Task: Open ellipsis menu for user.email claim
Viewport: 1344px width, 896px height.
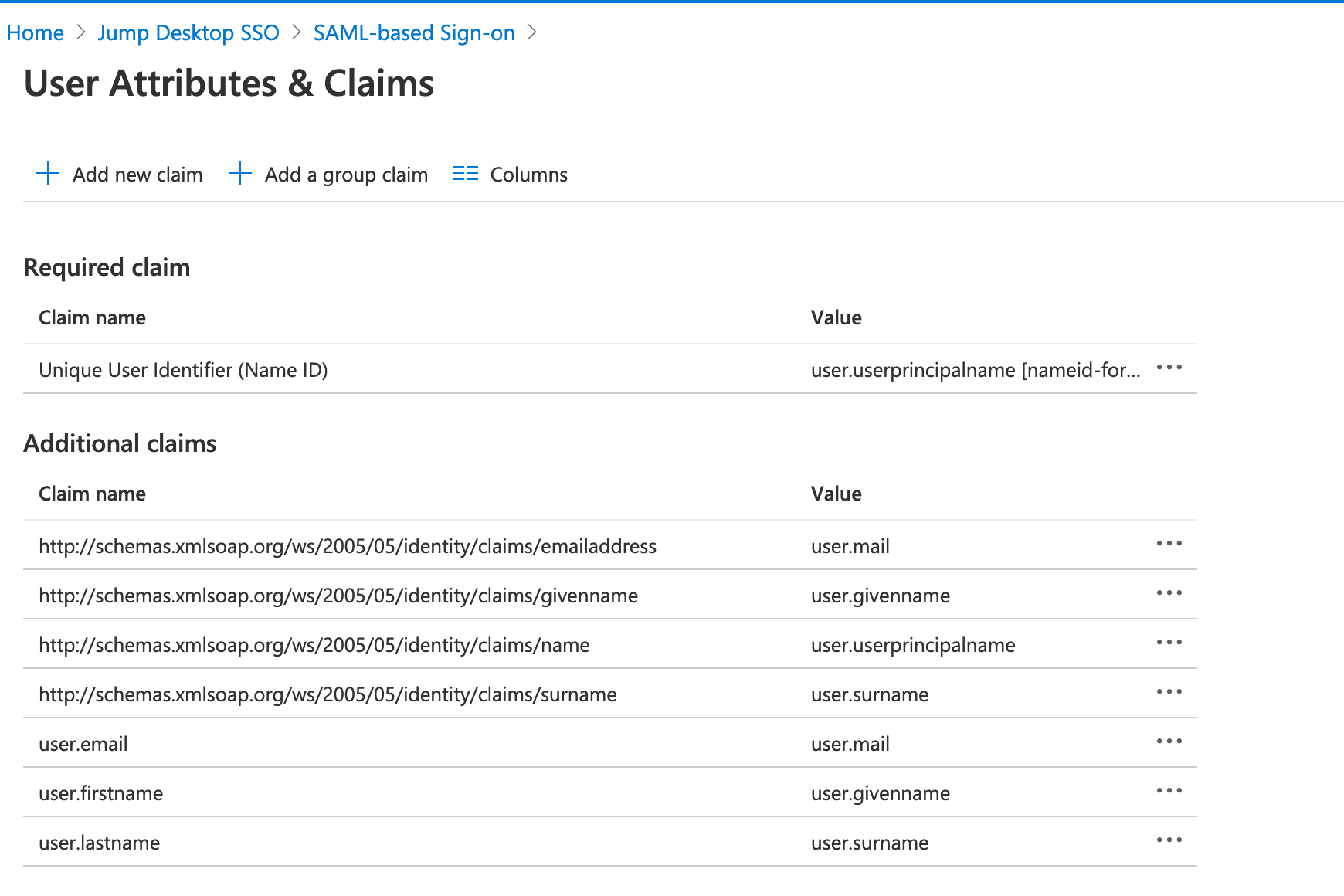Action: tap(1169, 742)
